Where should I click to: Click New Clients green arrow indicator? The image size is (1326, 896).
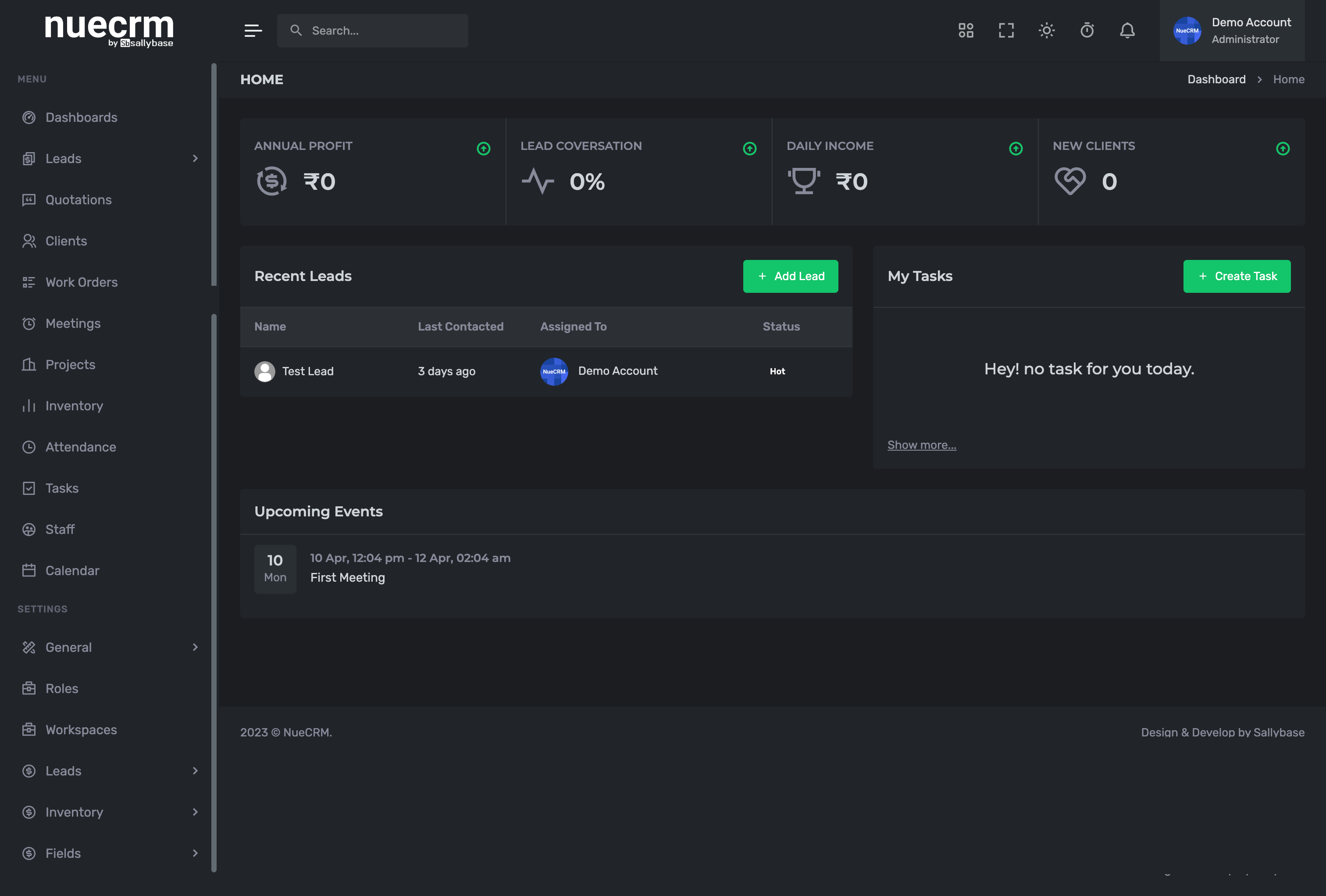[x=1283, y=149]
